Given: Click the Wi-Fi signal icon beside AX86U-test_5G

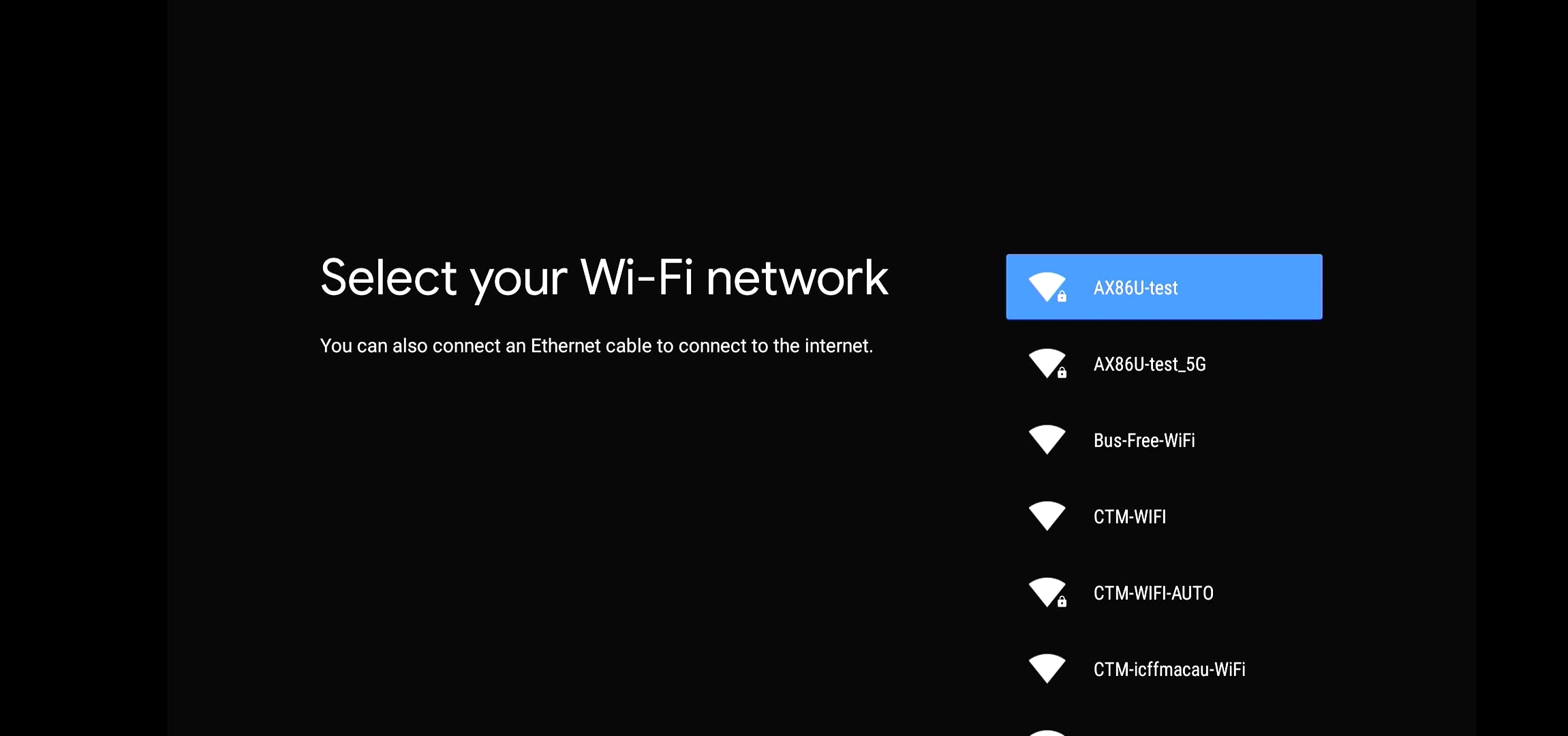Looking at the screenshot, I should (x=1047, y=363).
